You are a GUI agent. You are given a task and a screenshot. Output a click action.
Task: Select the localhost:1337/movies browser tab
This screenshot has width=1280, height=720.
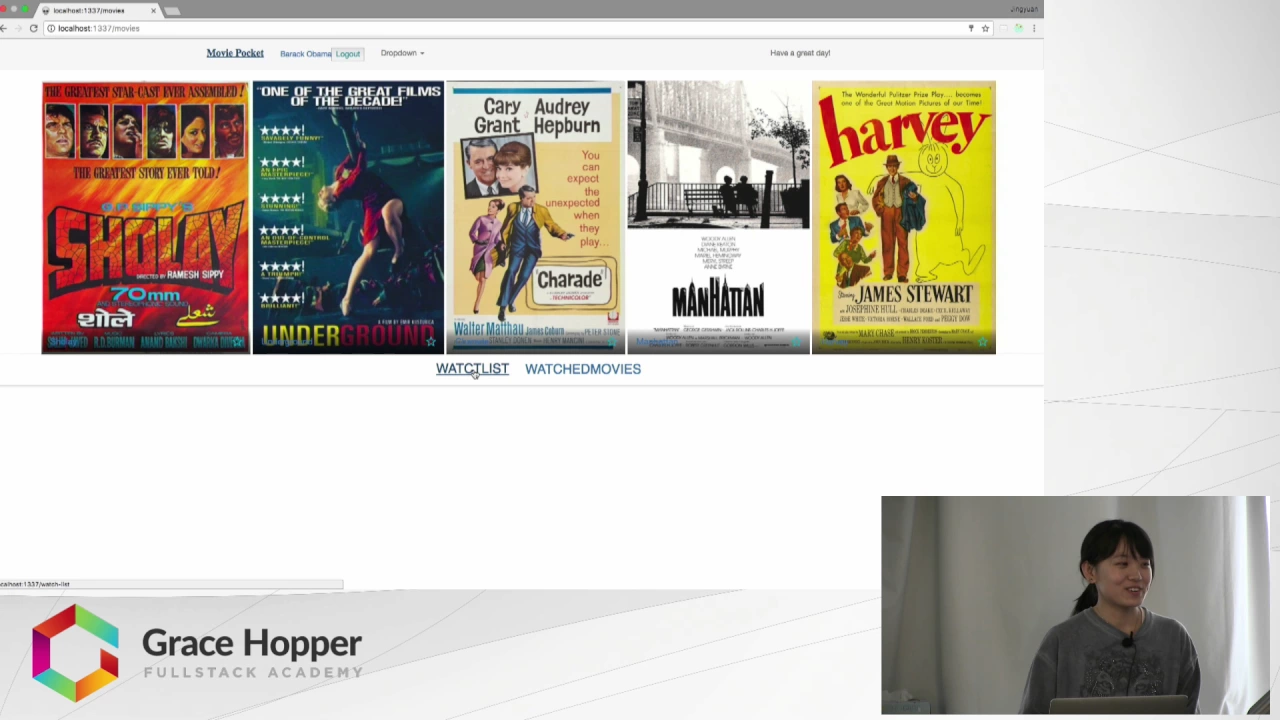(98, 10)
